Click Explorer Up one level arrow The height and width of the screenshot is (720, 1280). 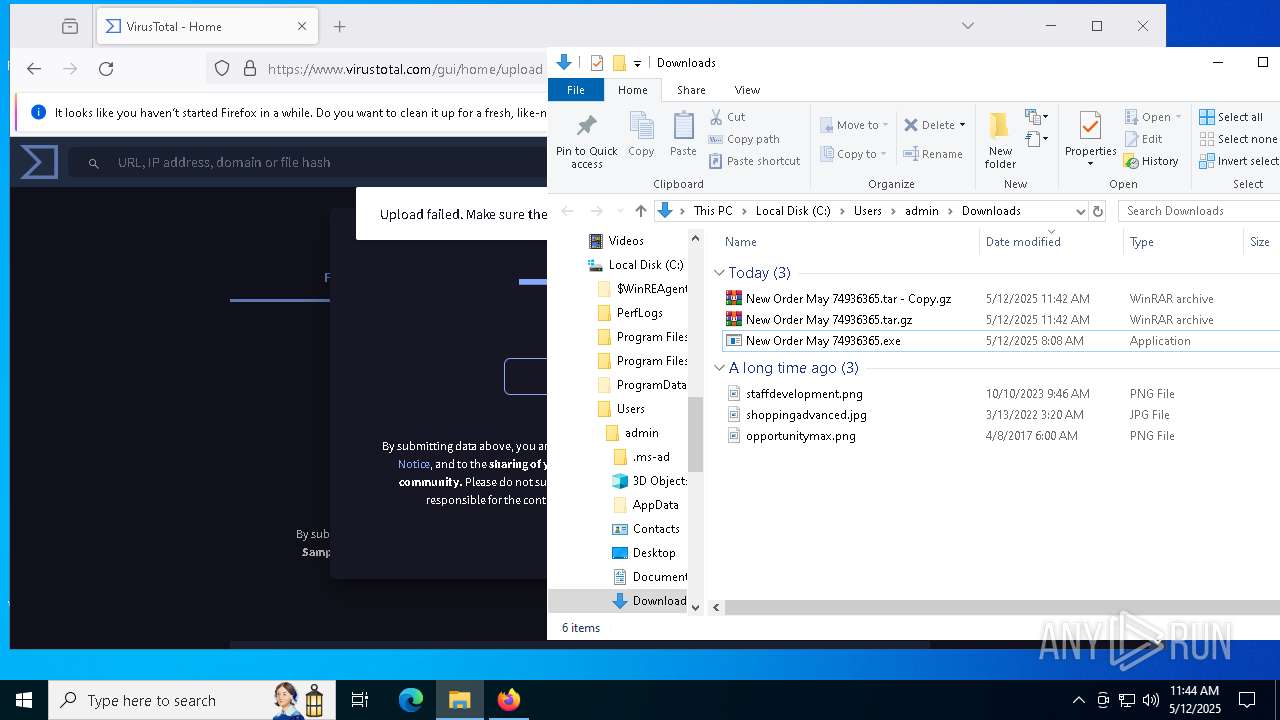click(641, 211)
